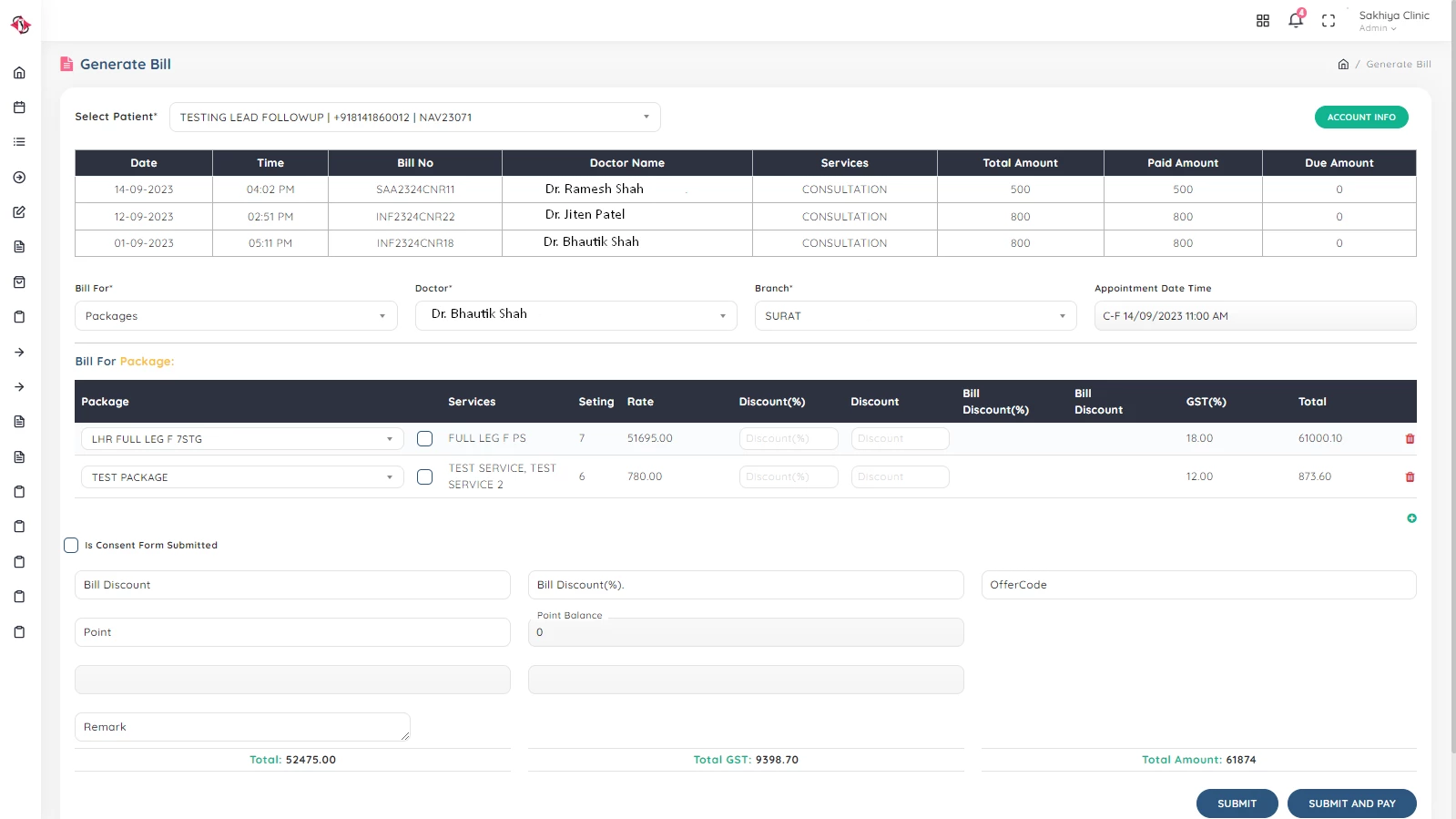The image size is (1456, 819).
Task: Click the Generate Bill page heading
Action: (126, 64)
